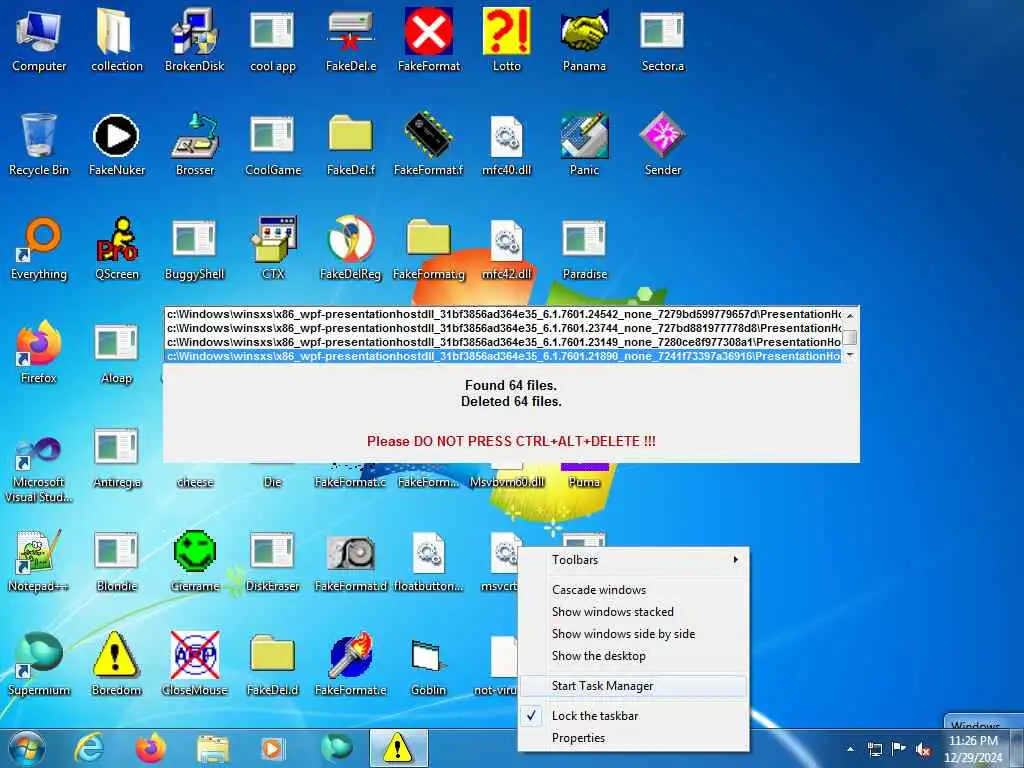This screenshot has height=768, width=1024.
Task: Select the 6.1.7601.23149 file path row
Action: (504, 342)
